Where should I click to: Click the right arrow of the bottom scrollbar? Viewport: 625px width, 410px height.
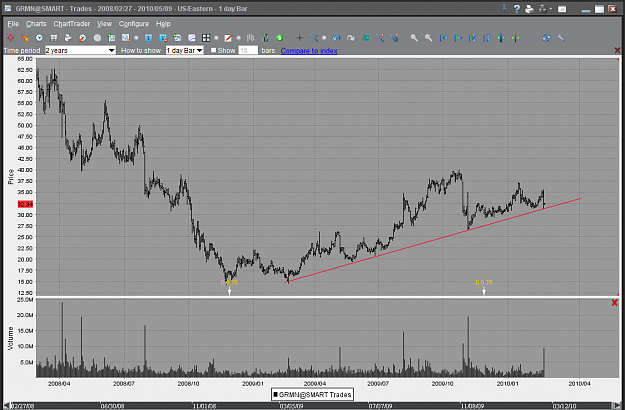tap(618, 406)
